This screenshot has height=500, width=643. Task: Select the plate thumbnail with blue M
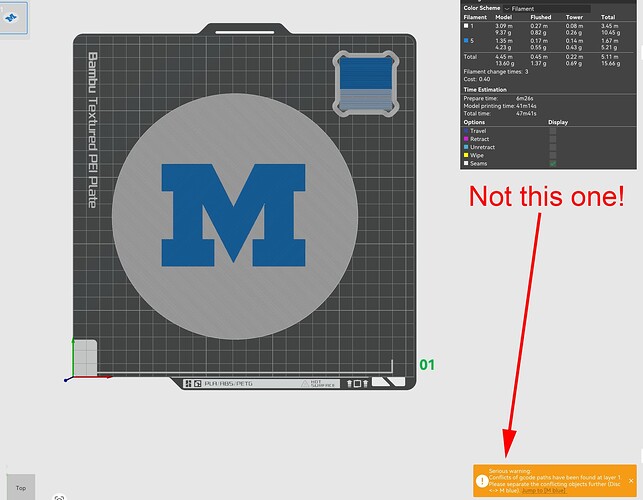(13, 18)
